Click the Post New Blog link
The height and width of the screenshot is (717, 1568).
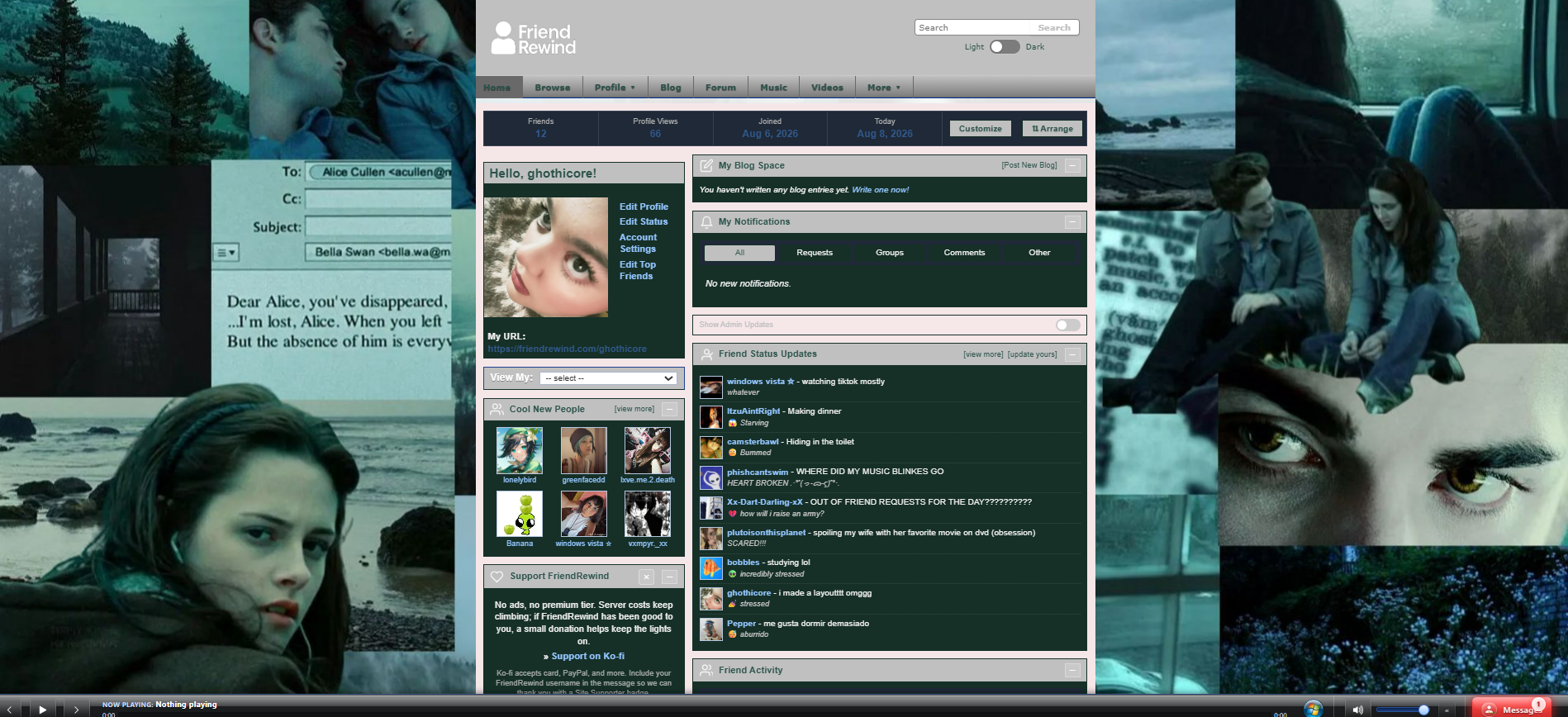tap(1029, 165)
